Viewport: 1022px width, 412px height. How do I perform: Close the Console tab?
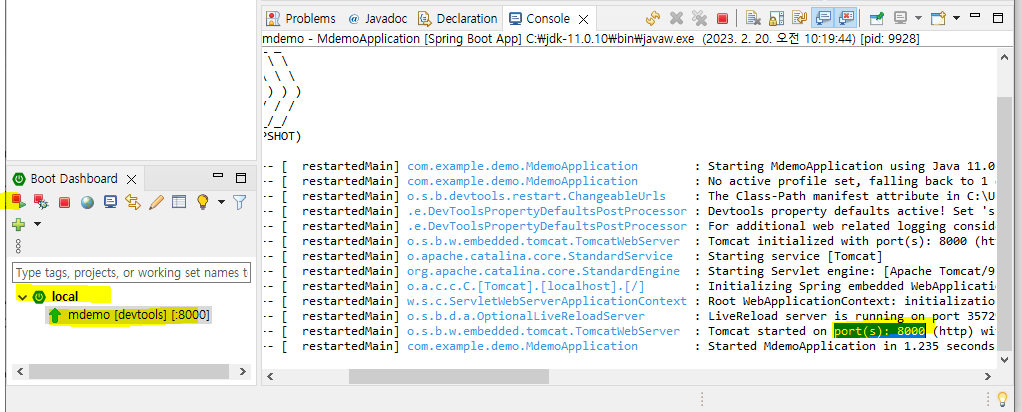(x=583, y=19)
